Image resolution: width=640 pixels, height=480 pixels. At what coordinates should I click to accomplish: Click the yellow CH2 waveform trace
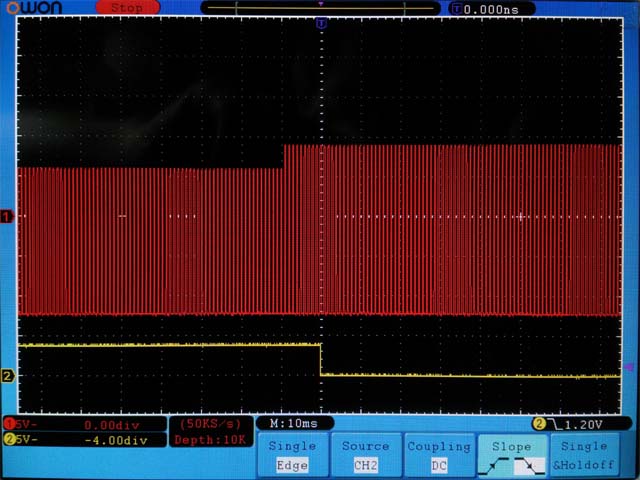click(x=320, y=360)
